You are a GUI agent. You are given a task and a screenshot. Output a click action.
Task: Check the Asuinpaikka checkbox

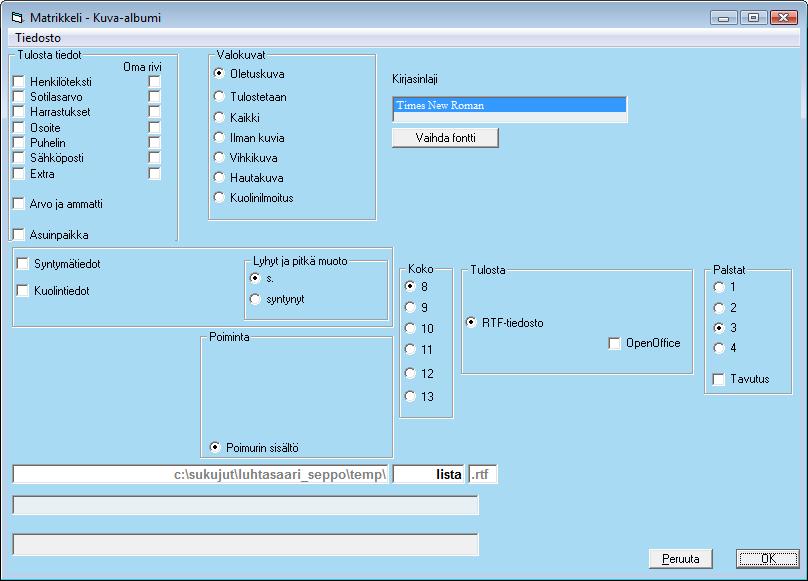(x=19, y=235)
